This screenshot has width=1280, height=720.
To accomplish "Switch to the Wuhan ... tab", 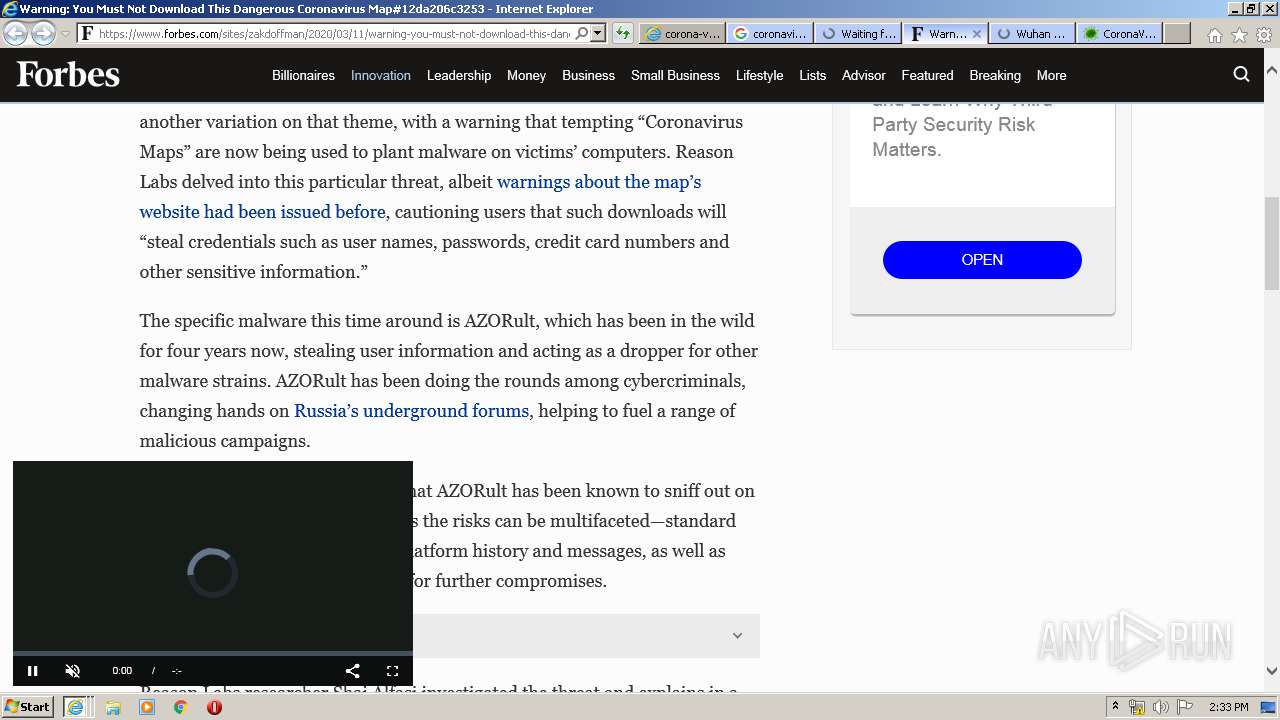I will 1032,33.
